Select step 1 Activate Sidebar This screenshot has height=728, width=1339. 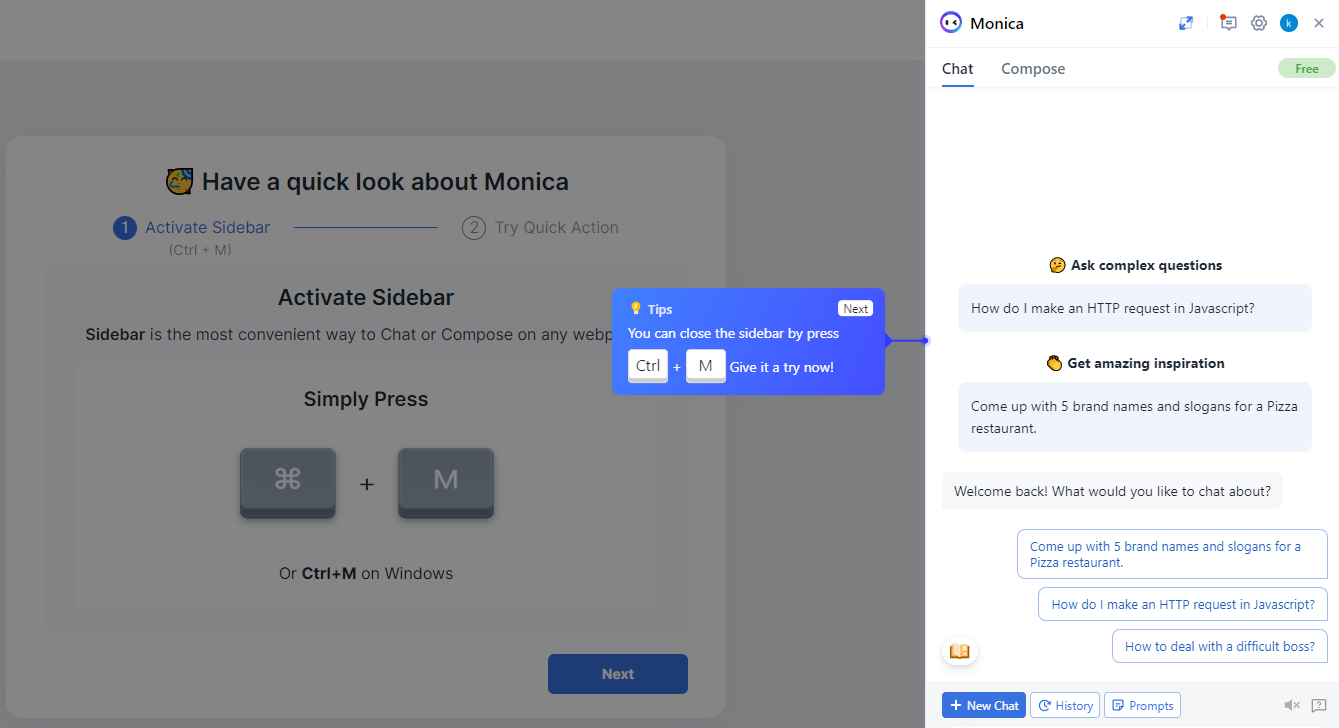click(192, 228)
